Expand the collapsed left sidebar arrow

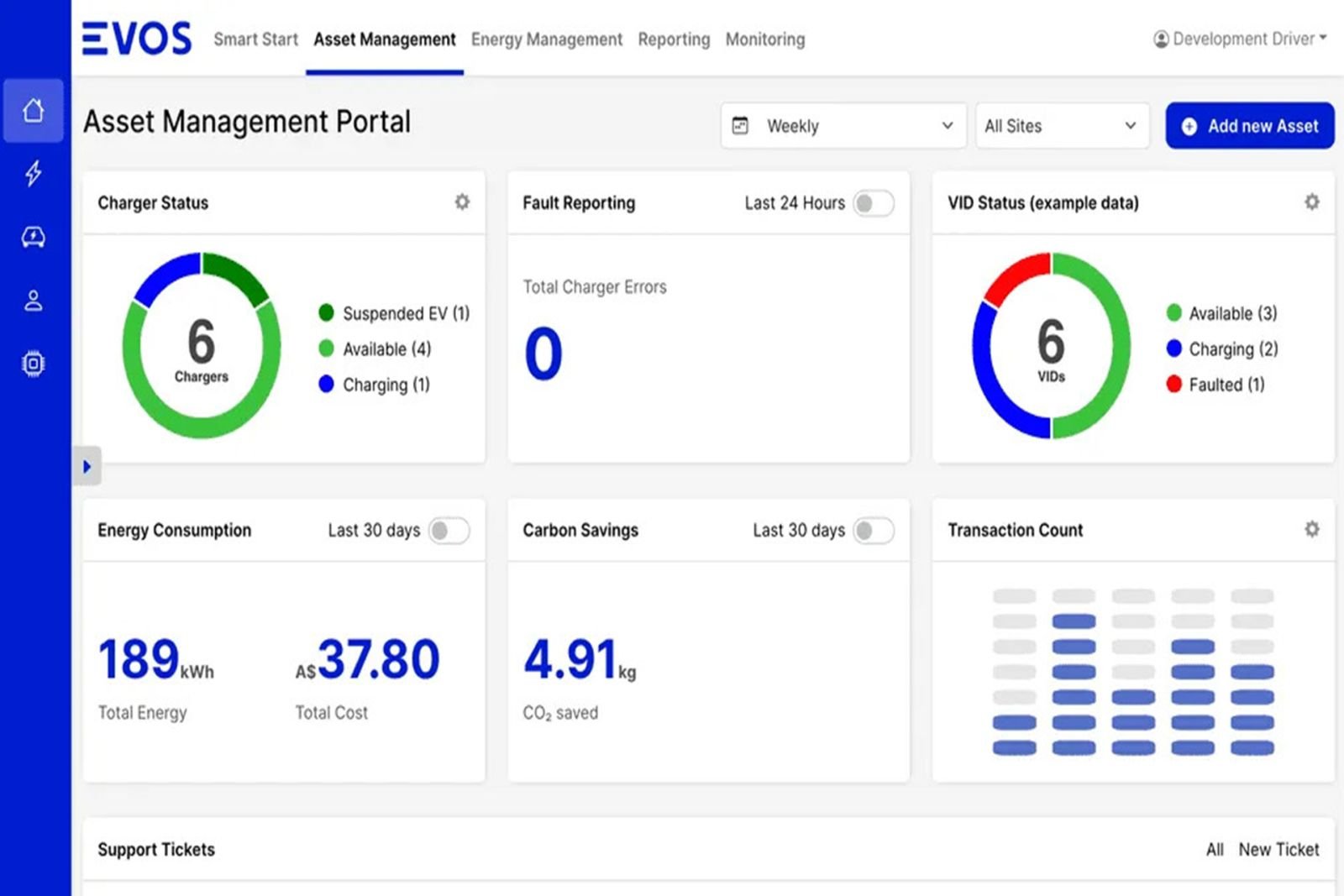coord(87,466)
